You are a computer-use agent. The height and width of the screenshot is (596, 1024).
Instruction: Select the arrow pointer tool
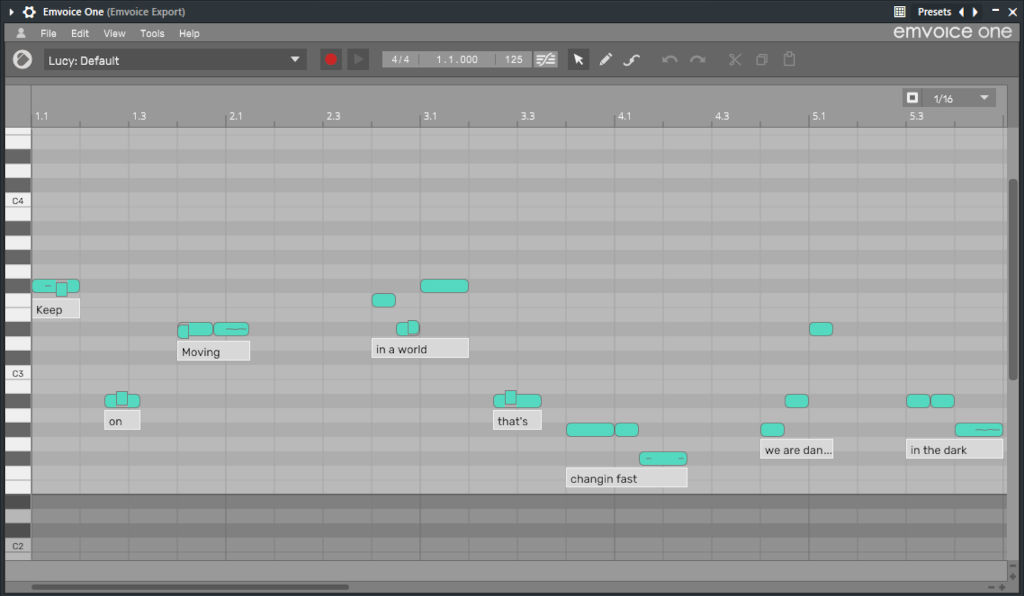[x=578, y=60]
